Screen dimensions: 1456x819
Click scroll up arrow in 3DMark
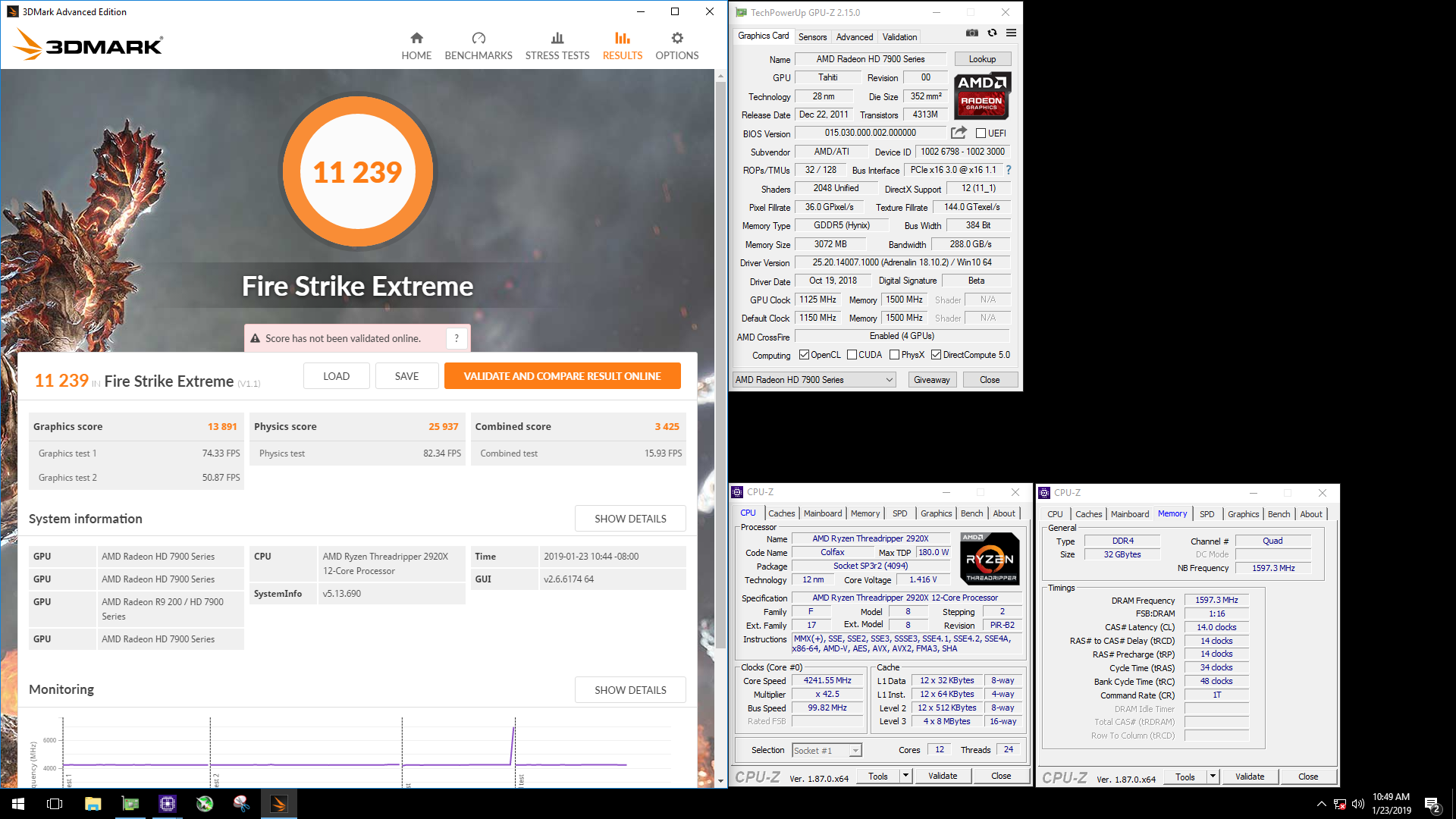[720, 76]
